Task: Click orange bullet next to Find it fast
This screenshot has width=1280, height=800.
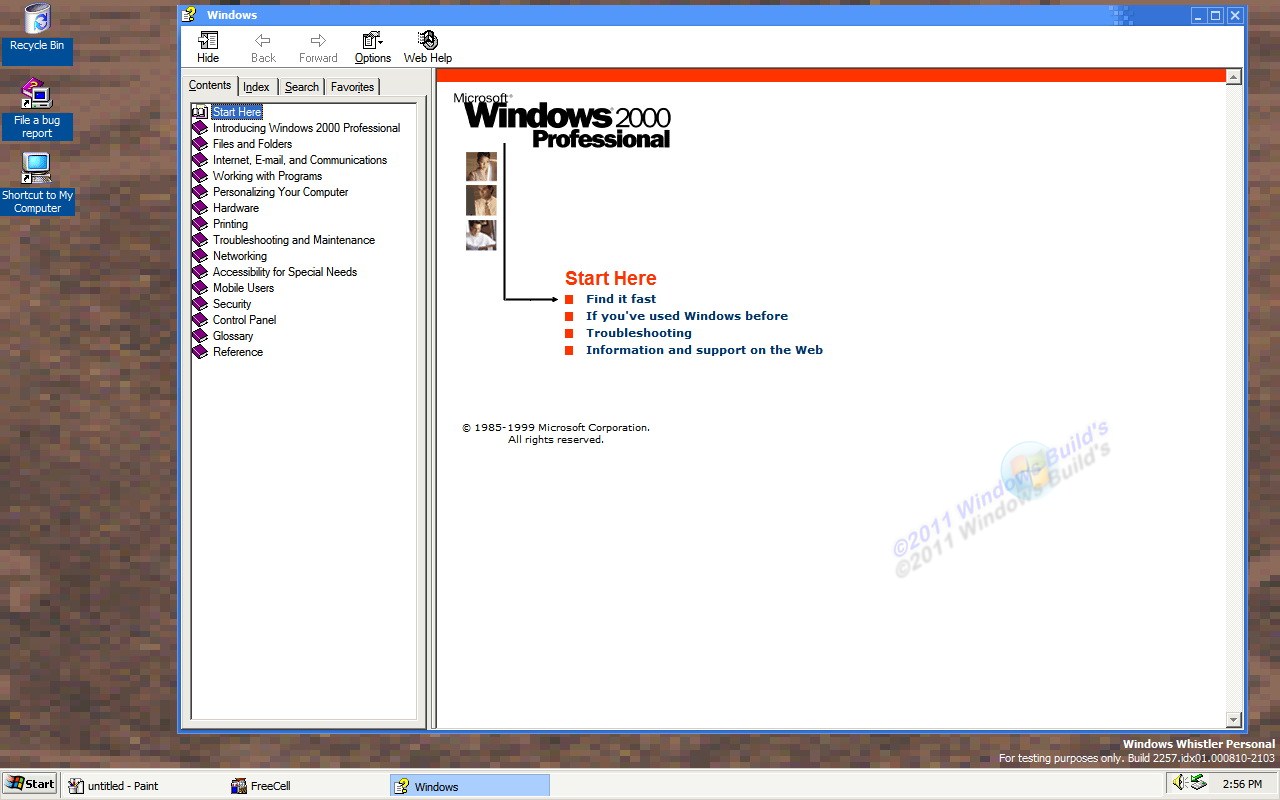Action: point(569,299)
